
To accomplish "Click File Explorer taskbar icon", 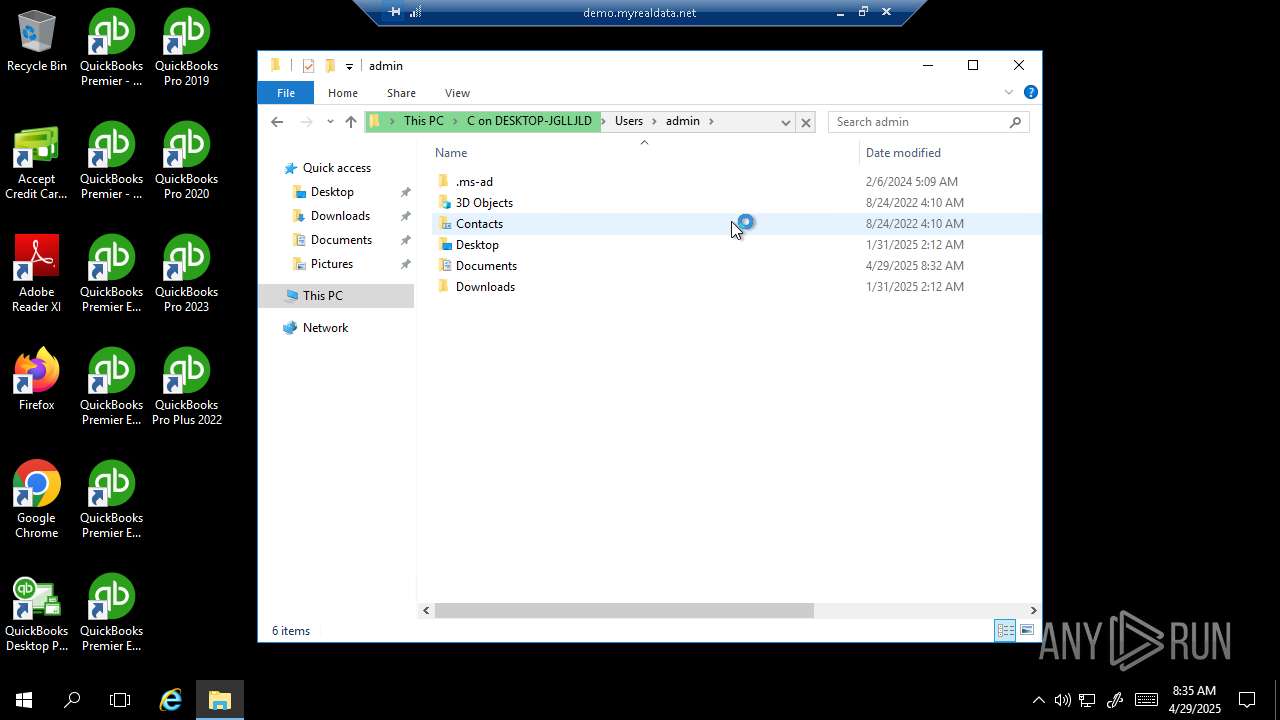I will tap(219, 700).
